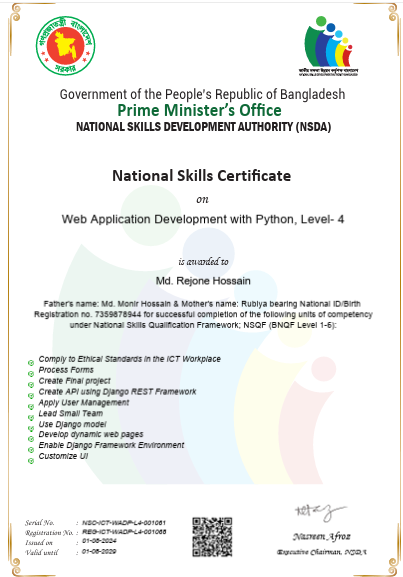Click check icon beside Customize UI

pos(31,460)
